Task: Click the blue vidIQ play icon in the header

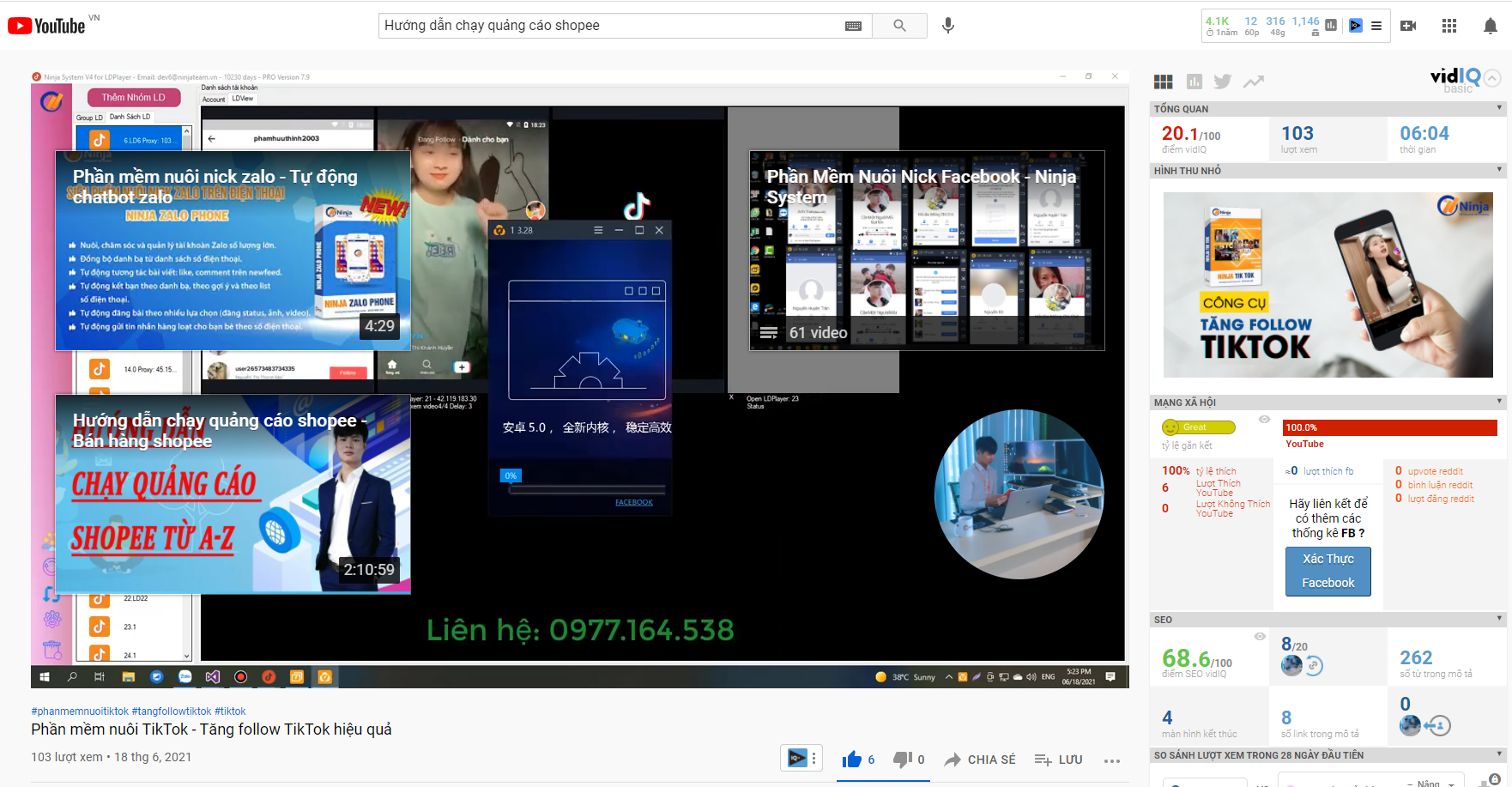Action: tap(1355, 26)
